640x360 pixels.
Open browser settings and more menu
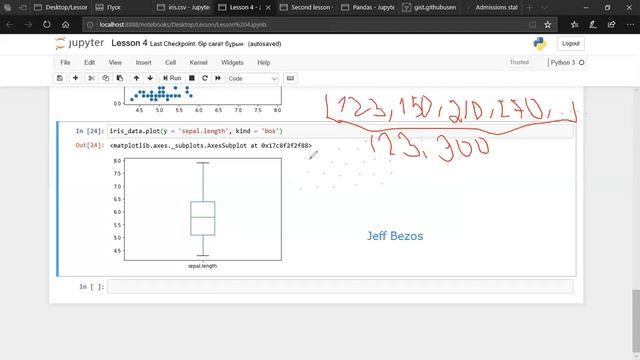pos(630,24)
